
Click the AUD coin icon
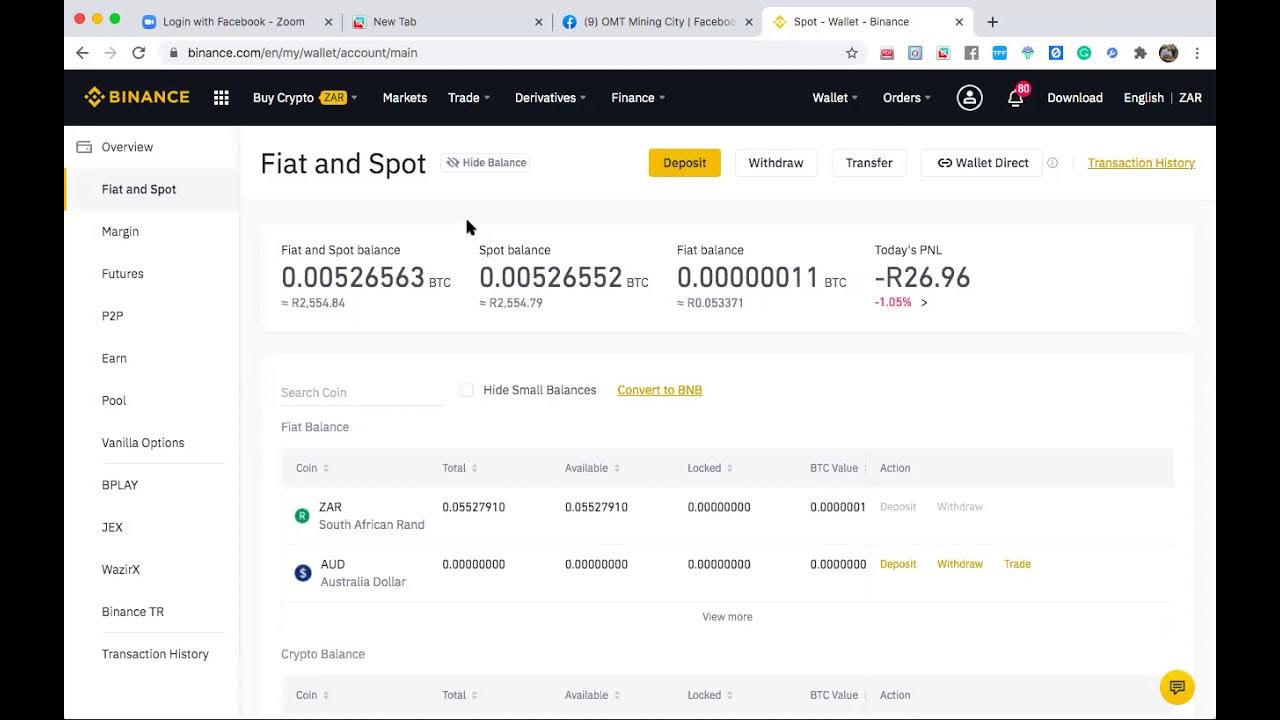point(303,573)
